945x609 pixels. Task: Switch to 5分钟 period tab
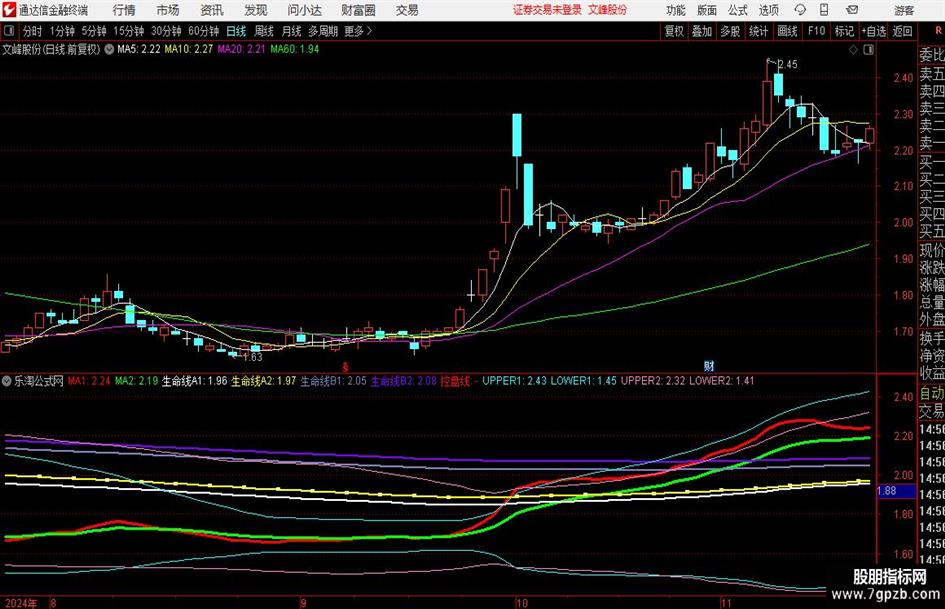(x=94, y=31)
